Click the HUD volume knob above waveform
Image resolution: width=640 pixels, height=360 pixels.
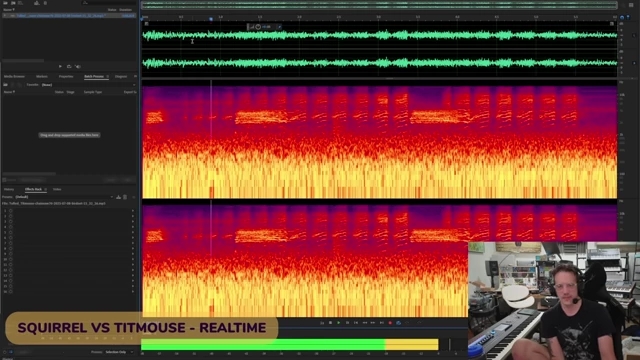coord(258,27)
